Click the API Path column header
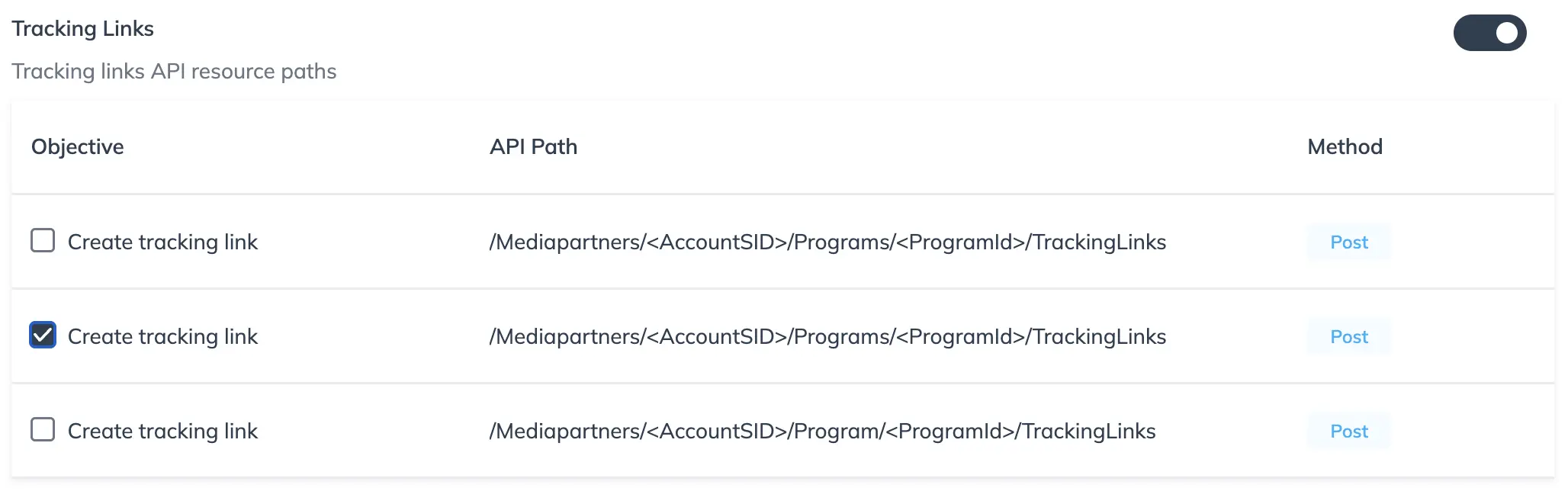Viewport: 1568px width, 491px height. pos(533,146)
